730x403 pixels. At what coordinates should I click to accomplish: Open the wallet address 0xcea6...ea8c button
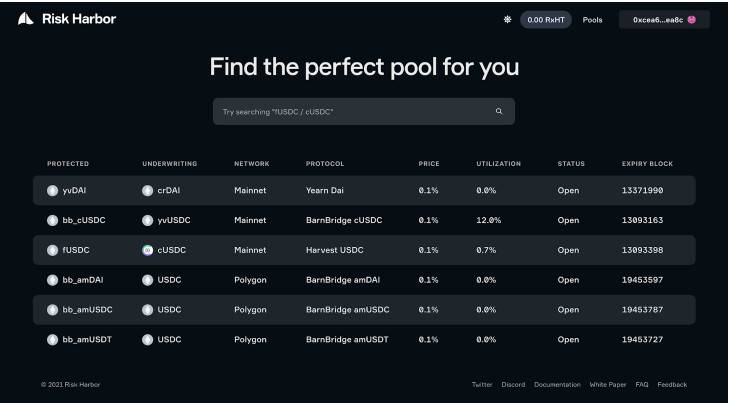[664, 20]
